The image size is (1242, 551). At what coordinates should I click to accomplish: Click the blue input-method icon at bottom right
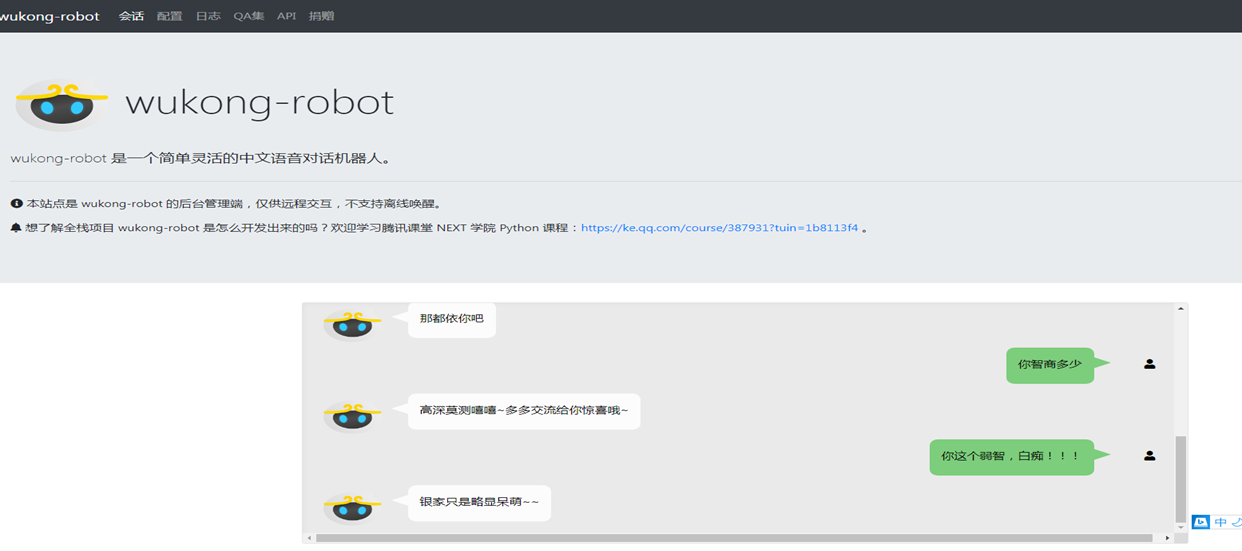click(1201, 522)
